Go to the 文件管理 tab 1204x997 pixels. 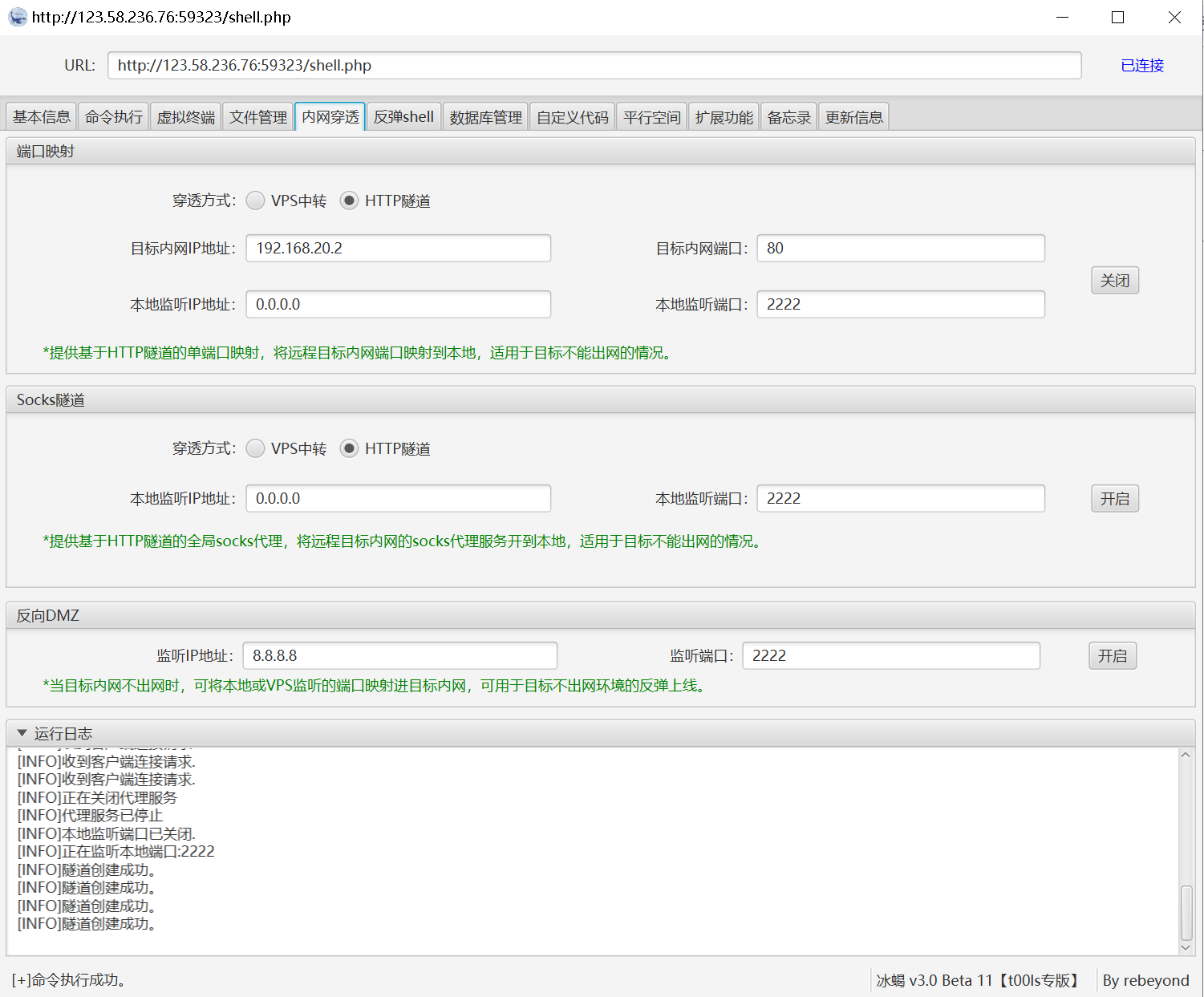click(258, 117)
